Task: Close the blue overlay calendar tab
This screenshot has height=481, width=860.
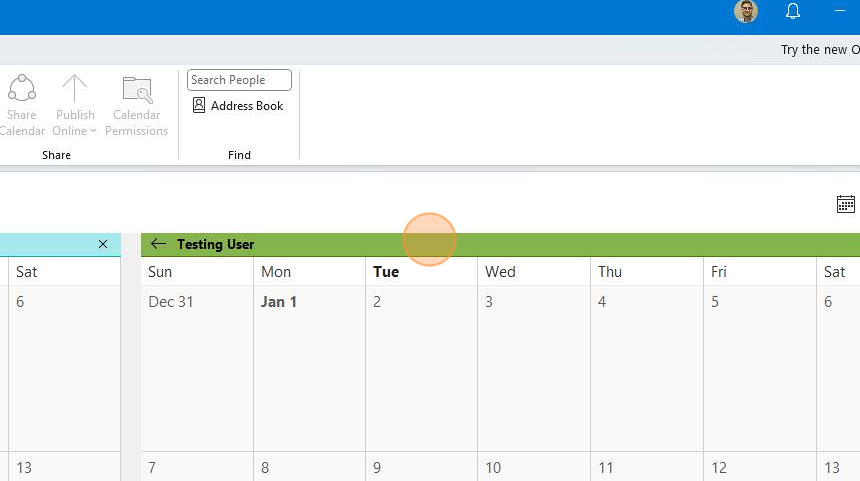Action: pyautogui.click(x=103, y=244)
